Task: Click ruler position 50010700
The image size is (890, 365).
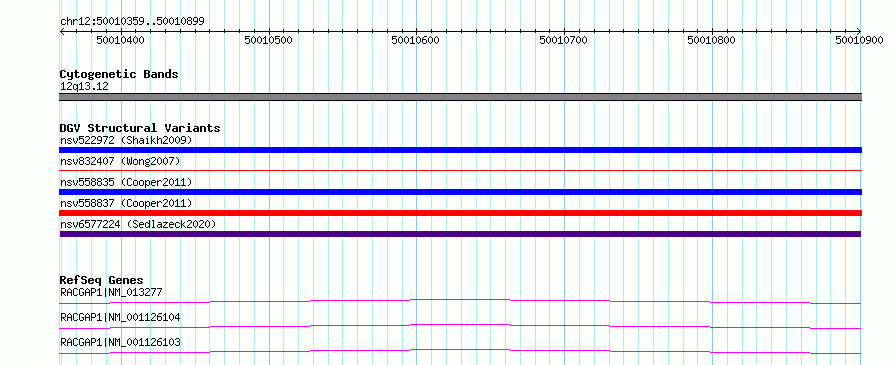Action: point(564,40)
